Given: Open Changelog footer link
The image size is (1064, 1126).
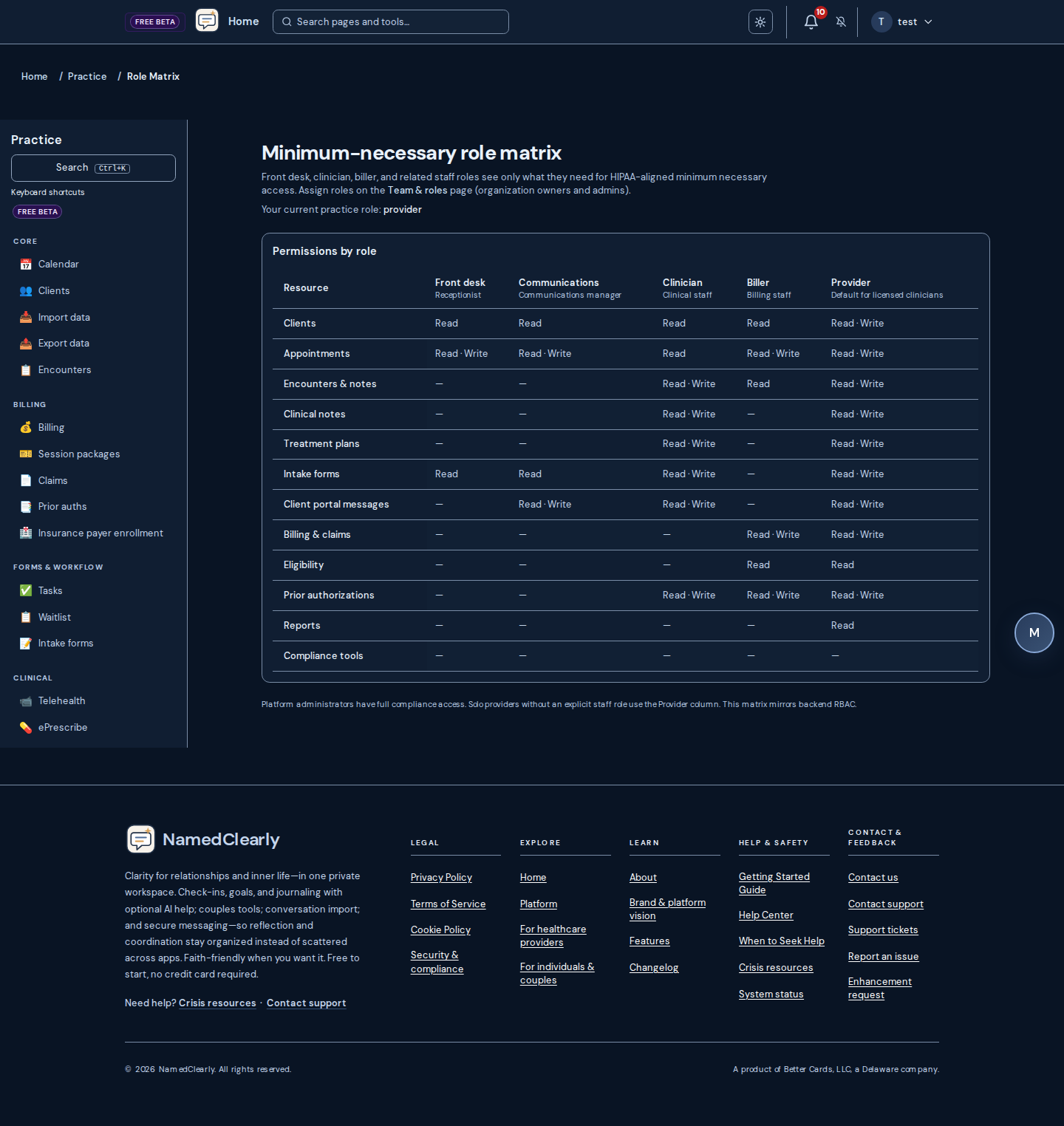Looking at the screenshot, I should 654,968.
